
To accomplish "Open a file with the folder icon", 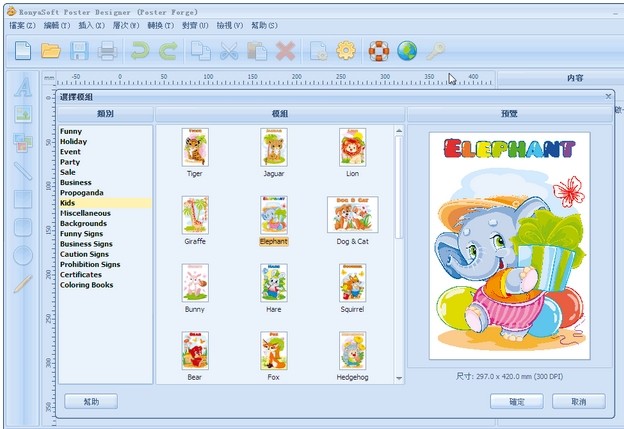I will 51,51.
